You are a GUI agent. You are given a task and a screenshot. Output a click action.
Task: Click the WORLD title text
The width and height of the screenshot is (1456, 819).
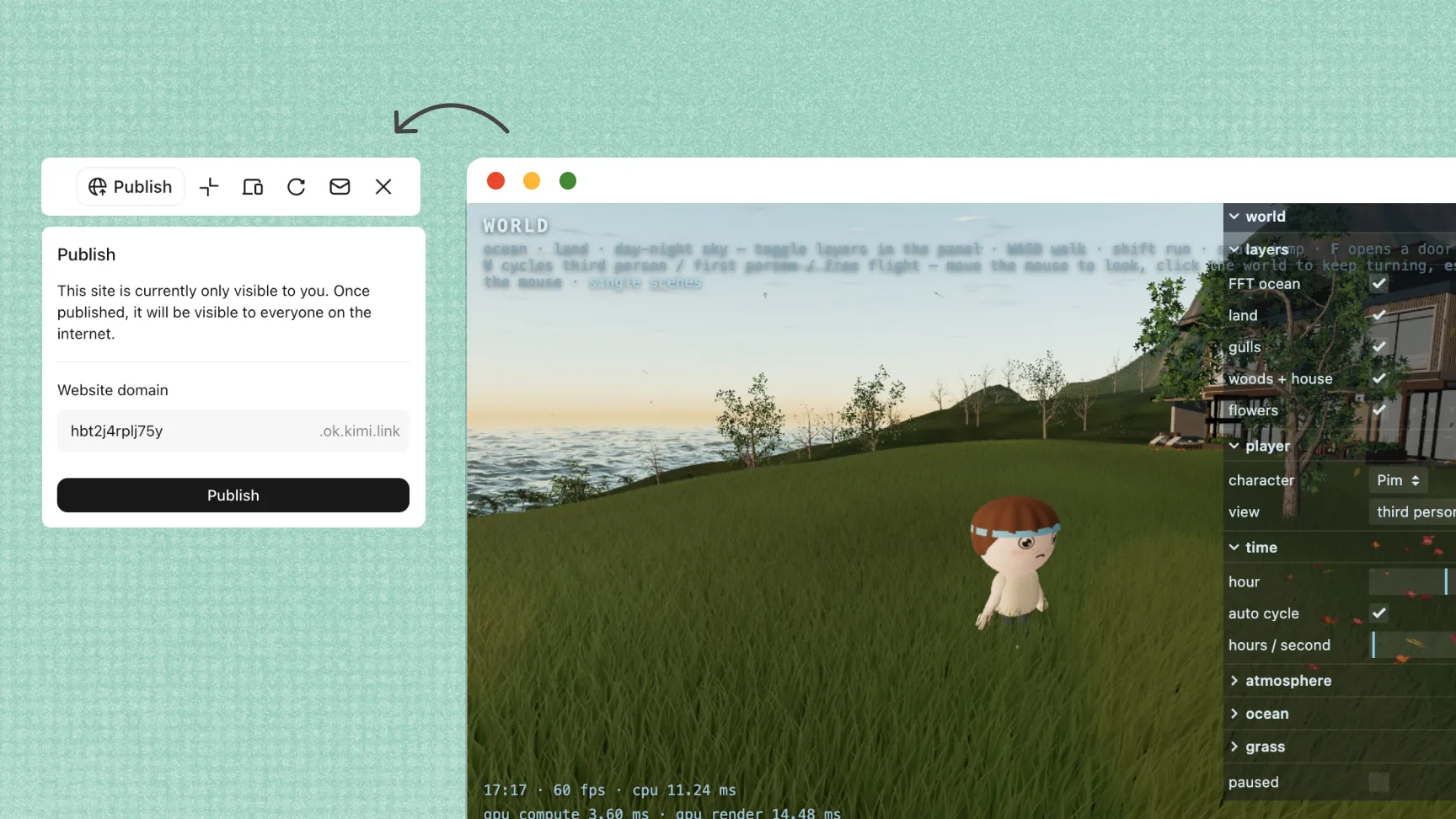click(516, 226)
